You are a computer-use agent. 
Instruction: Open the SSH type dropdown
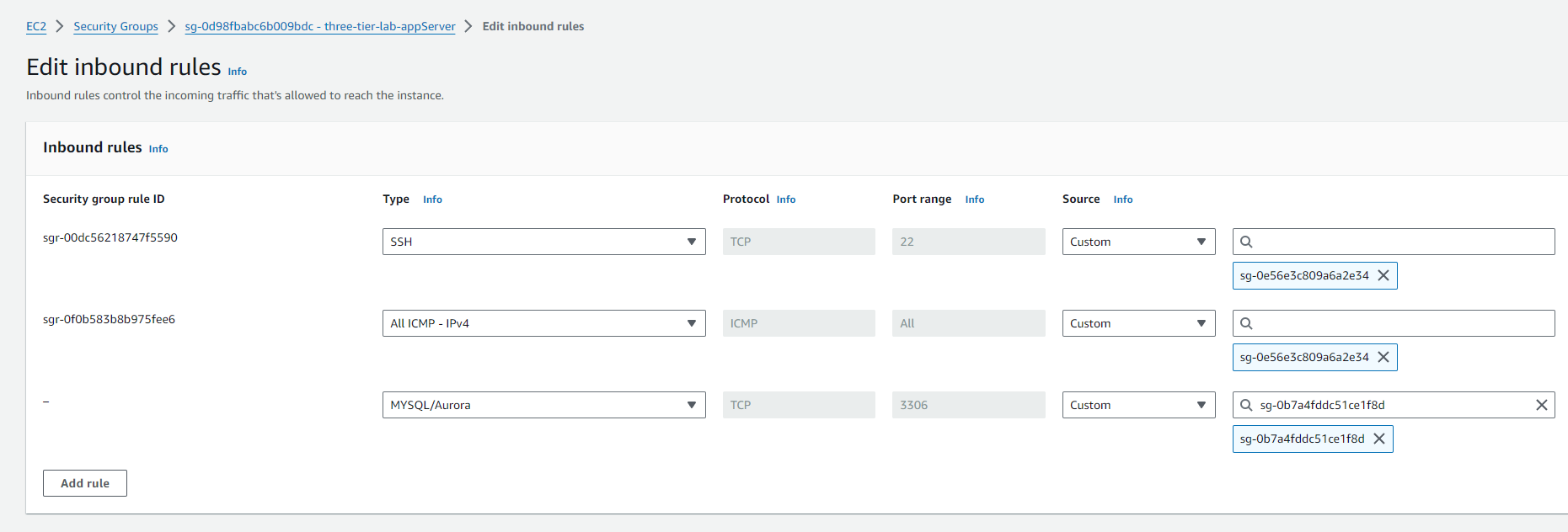(543, 242)
